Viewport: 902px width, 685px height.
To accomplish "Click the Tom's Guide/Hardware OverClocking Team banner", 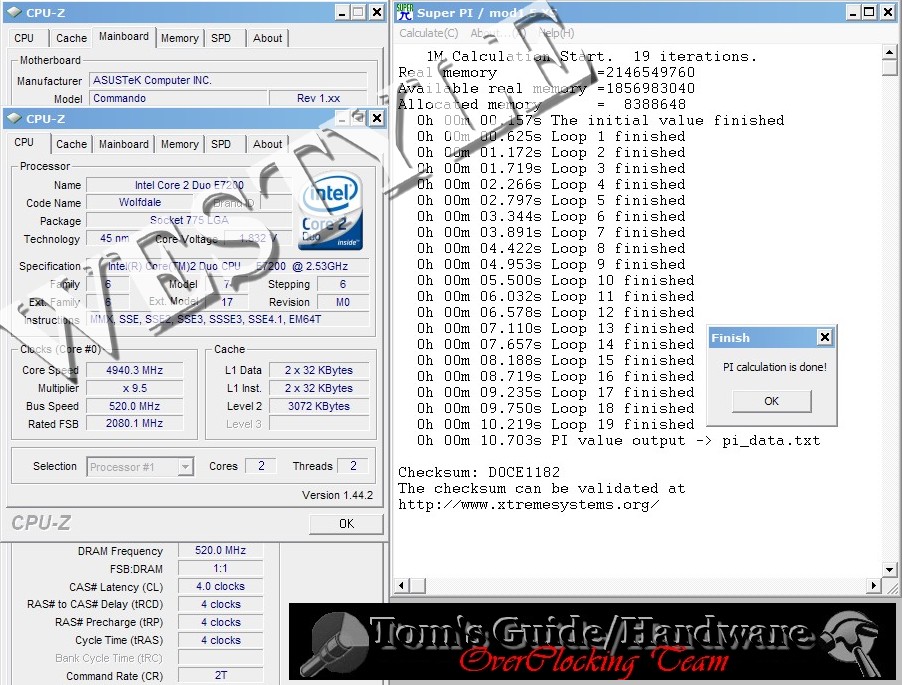I will click(592, 642).
